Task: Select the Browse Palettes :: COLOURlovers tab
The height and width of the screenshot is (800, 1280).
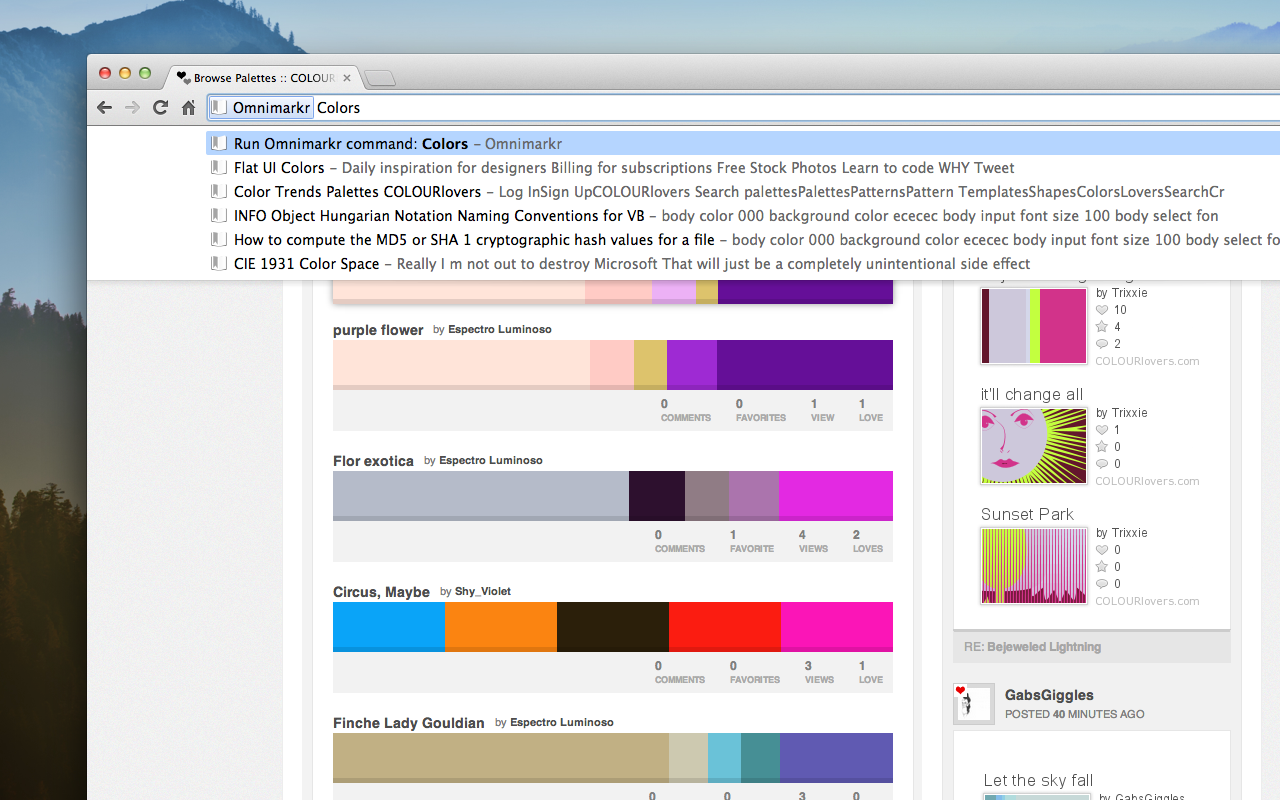Action: point(264,77)
